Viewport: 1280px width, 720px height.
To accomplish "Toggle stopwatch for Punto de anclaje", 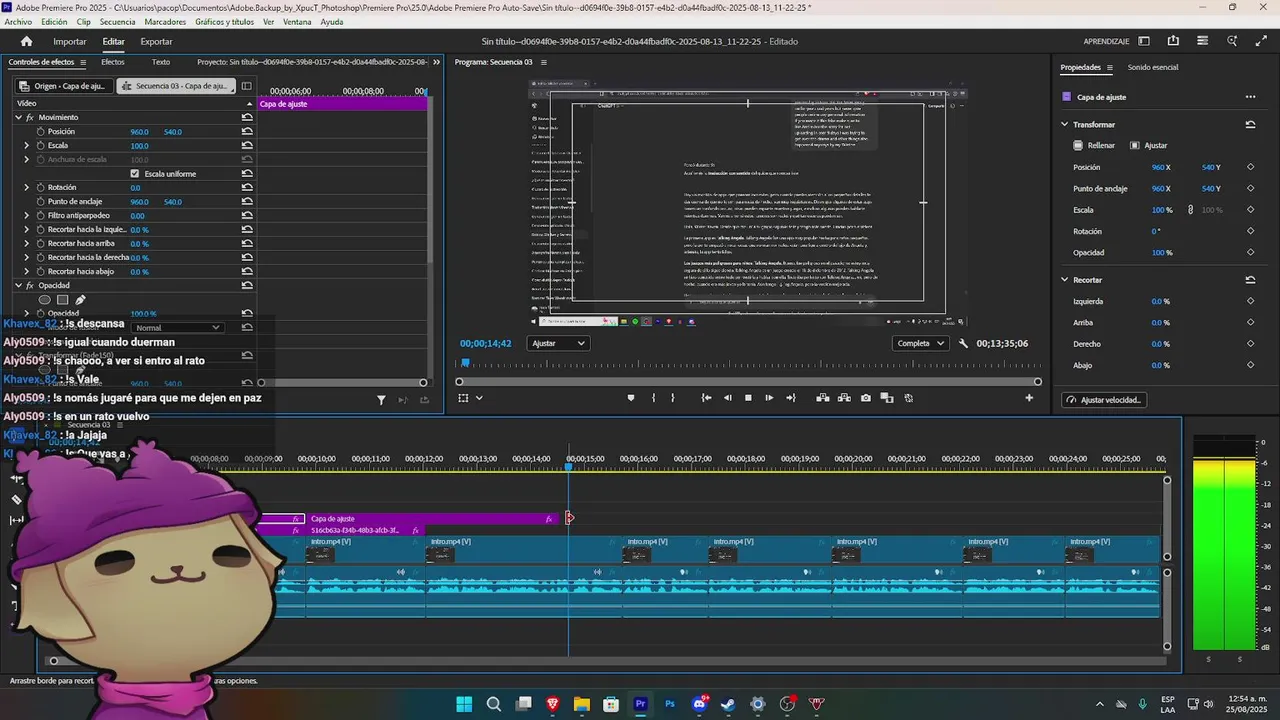I will (41, 201).
